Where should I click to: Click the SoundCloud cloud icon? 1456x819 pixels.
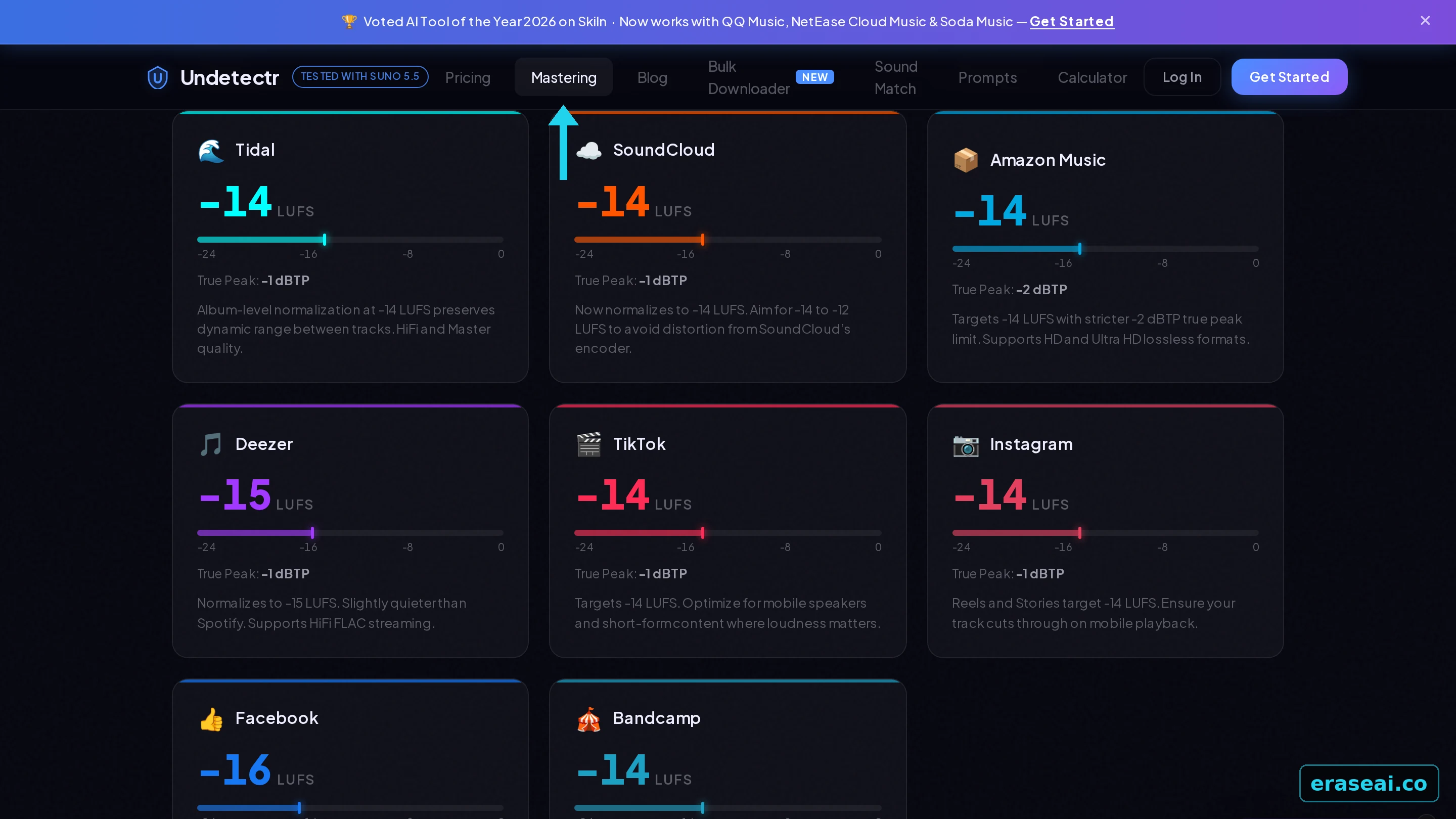tap(588, 150)
